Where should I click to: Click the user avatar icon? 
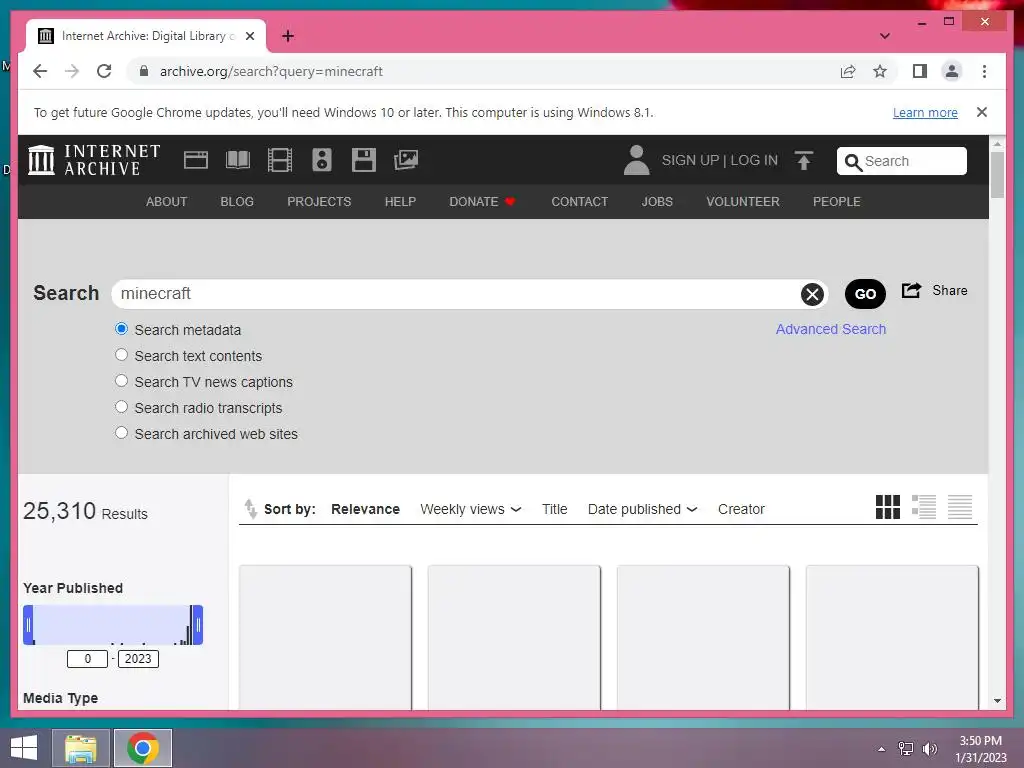[636, 160]
